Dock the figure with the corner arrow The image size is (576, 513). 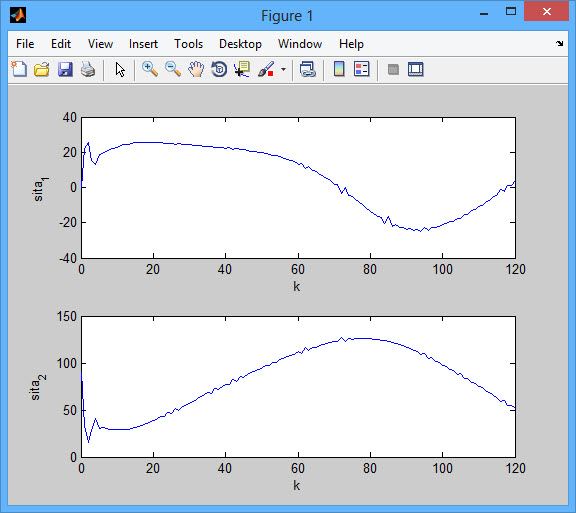[559, 44]
